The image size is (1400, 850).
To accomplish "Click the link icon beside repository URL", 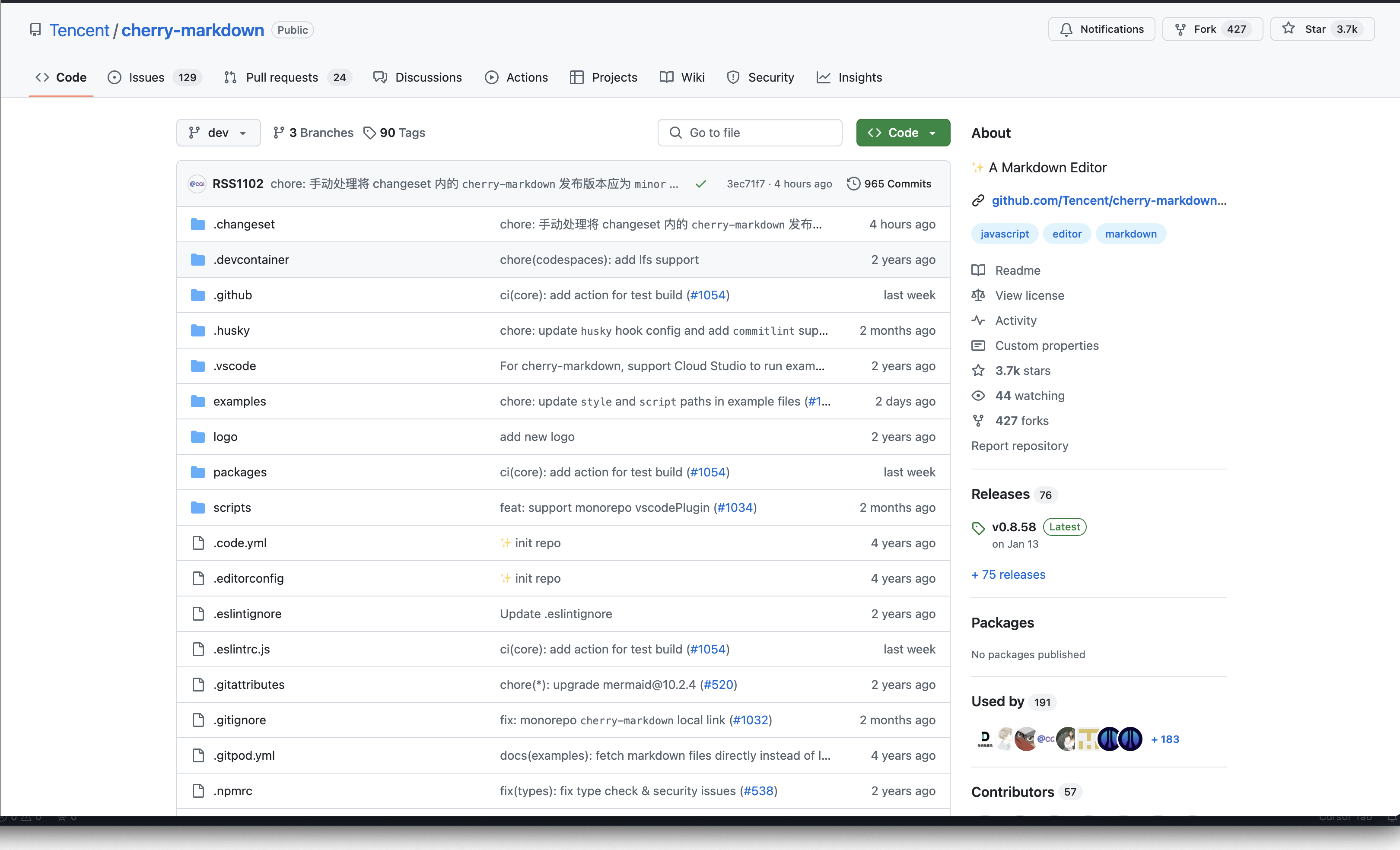I will [x=978, y=200].
